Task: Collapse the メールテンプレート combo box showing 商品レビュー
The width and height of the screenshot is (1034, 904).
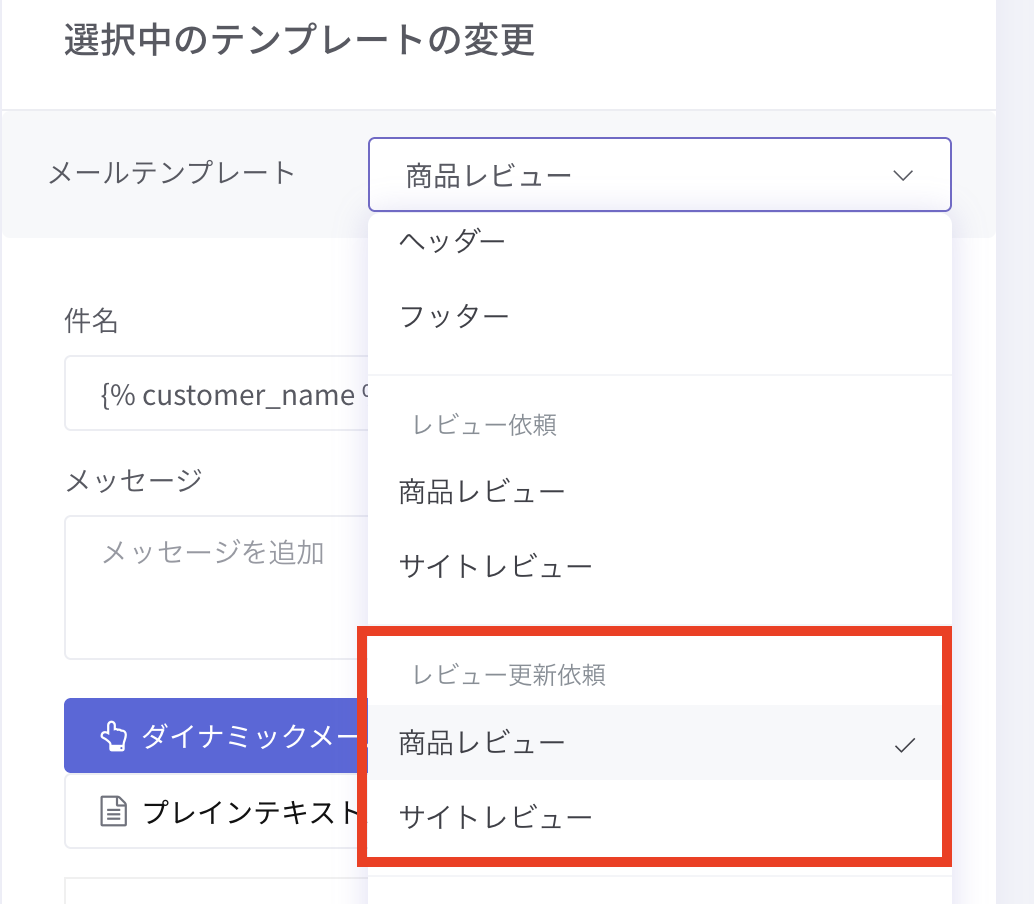Action: 659,176
